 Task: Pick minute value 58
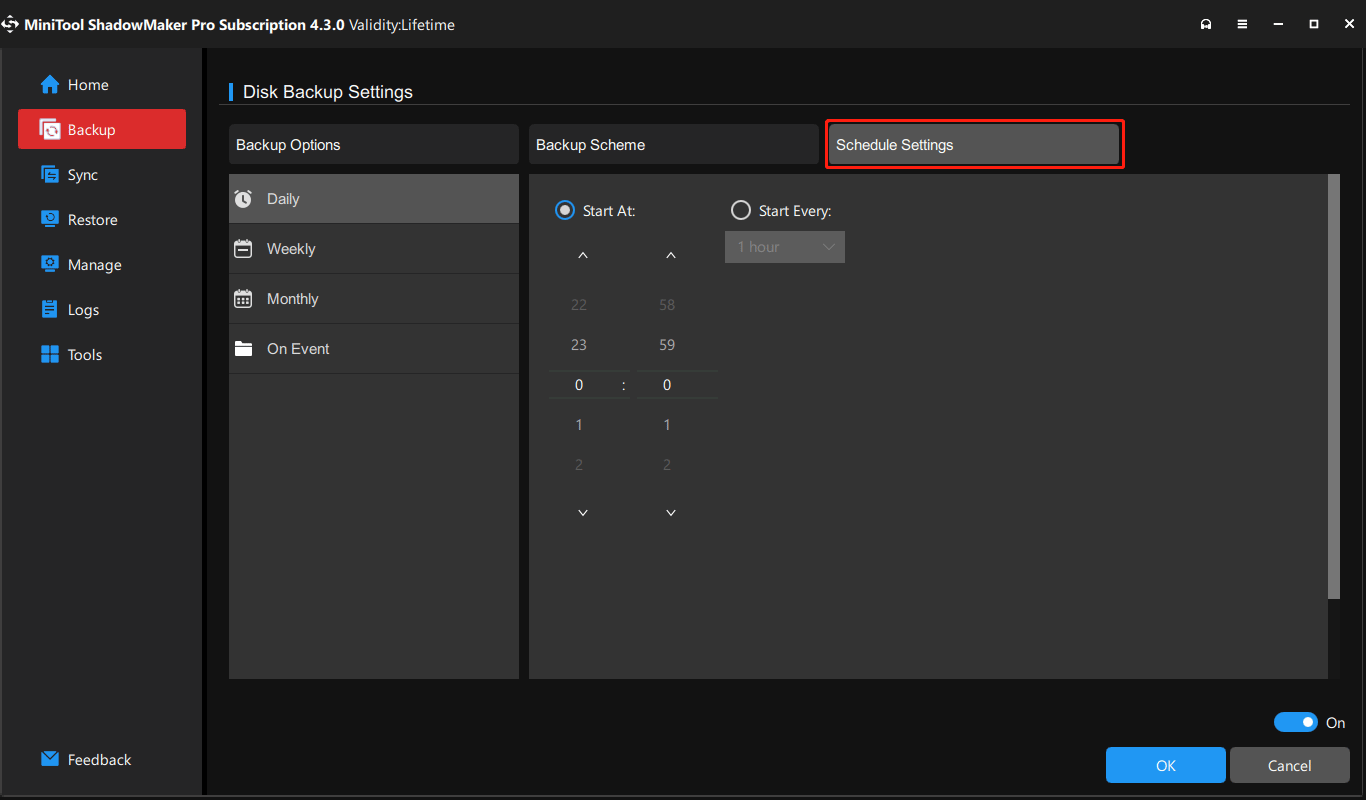pyautogui.click(x=667, y=305)
